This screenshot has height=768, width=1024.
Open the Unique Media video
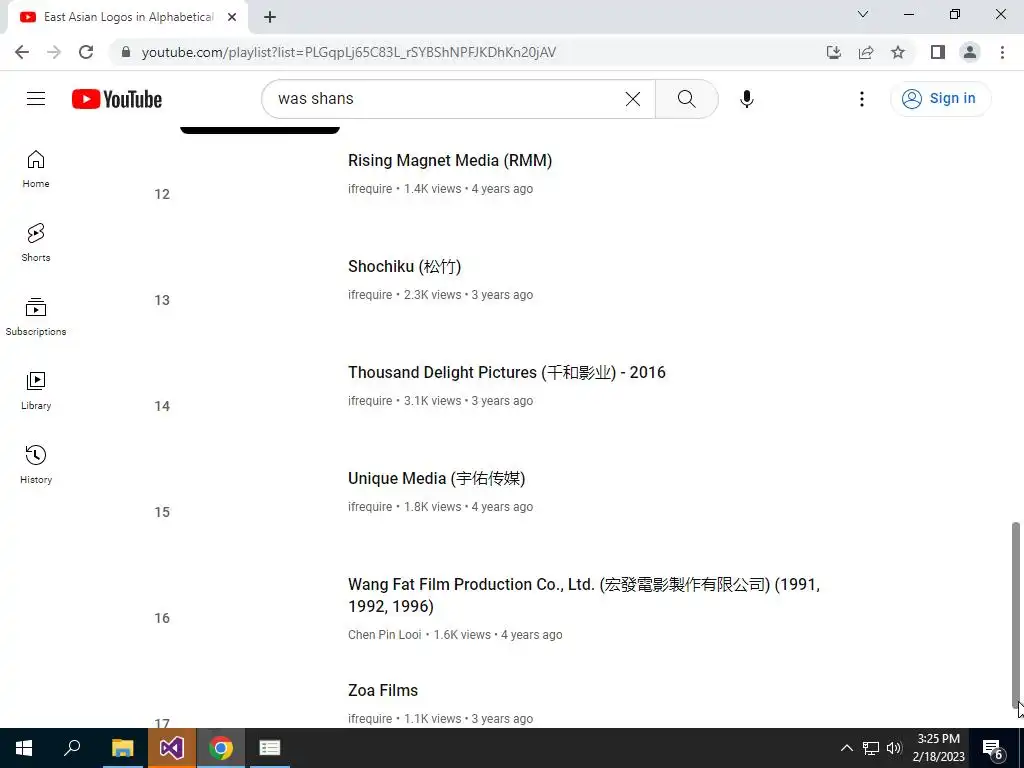pyautogui.click(x=436, y=478)
